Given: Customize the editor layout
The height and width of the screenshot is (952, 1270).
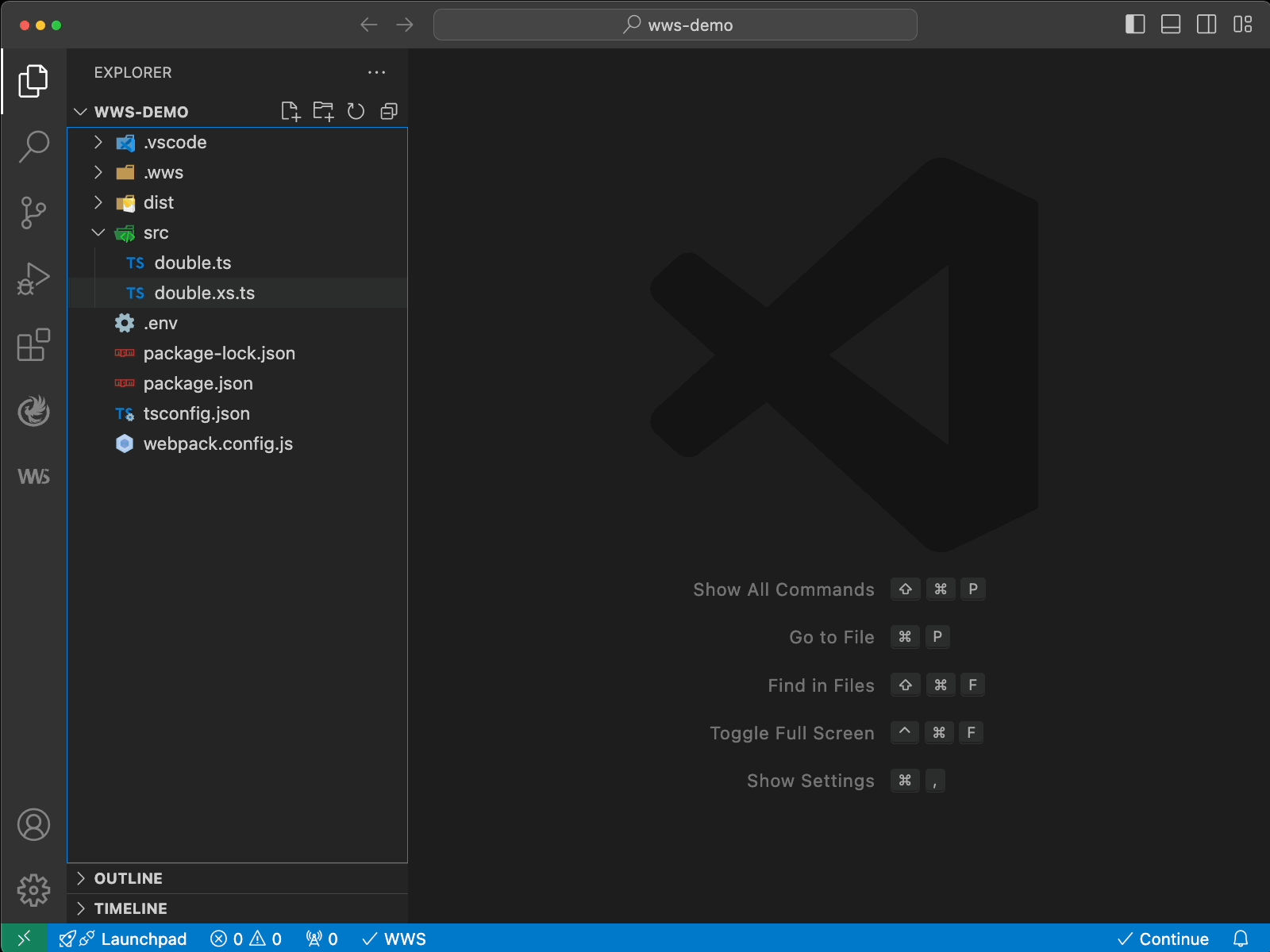Looking at the screenshot, I should 1243,25.
